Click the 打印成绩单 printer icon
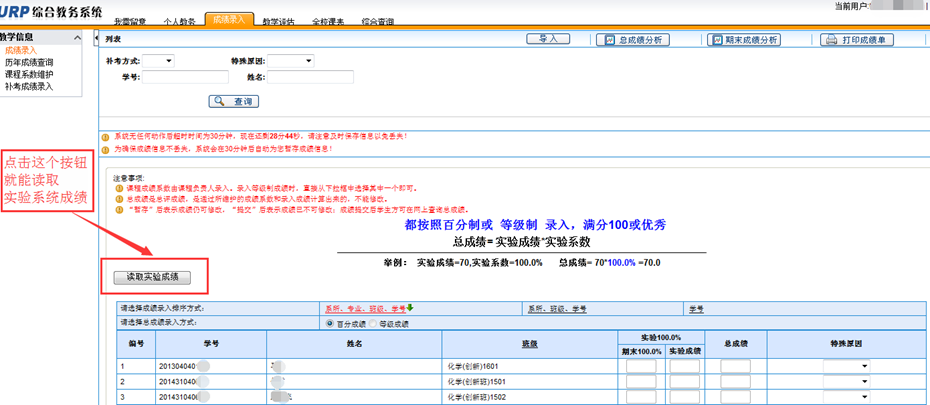 830,40
